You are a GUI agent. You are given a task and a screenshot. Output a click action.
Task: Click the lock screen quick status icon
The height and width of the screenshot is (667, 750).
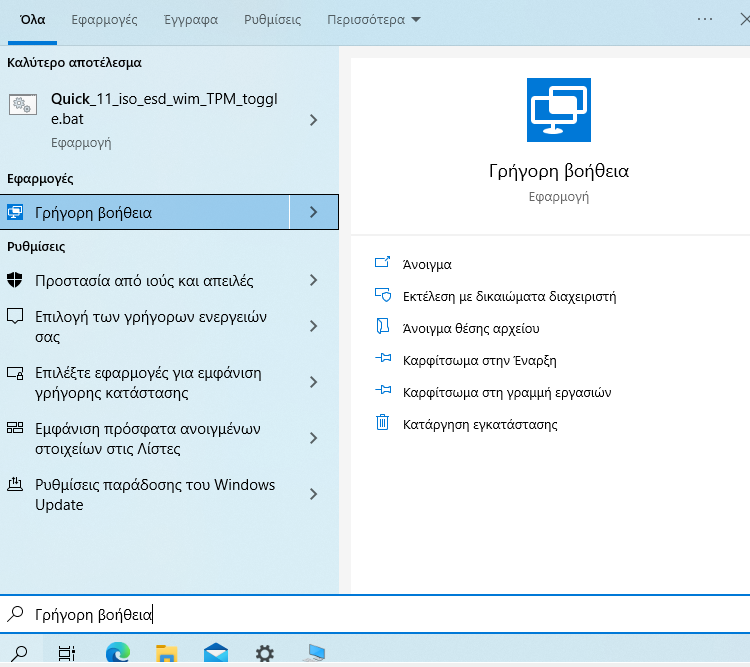pos(15,373)
